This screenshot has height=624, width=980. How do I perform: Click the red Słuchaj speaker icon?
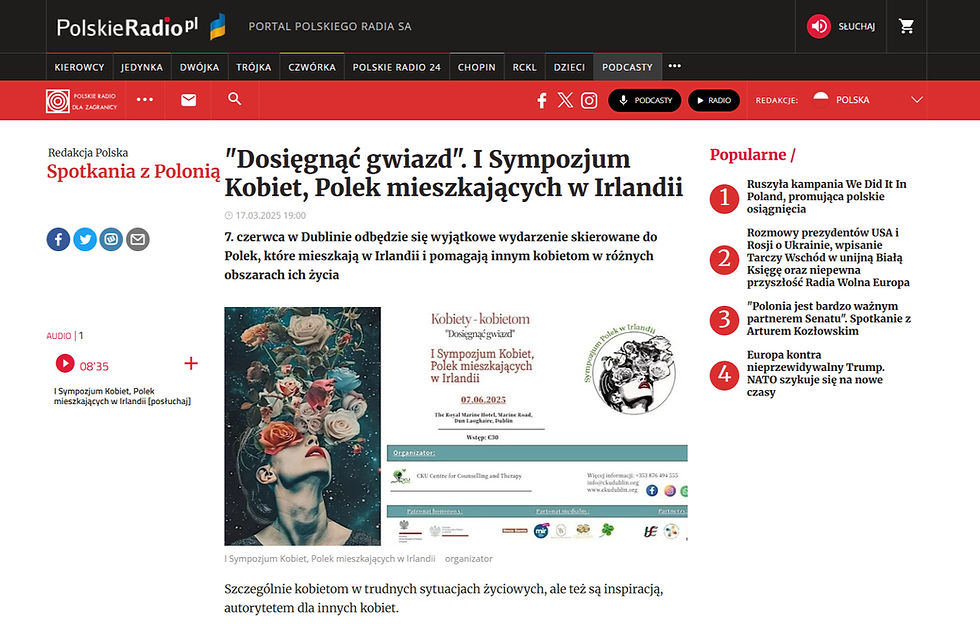[x=819, y=26]
